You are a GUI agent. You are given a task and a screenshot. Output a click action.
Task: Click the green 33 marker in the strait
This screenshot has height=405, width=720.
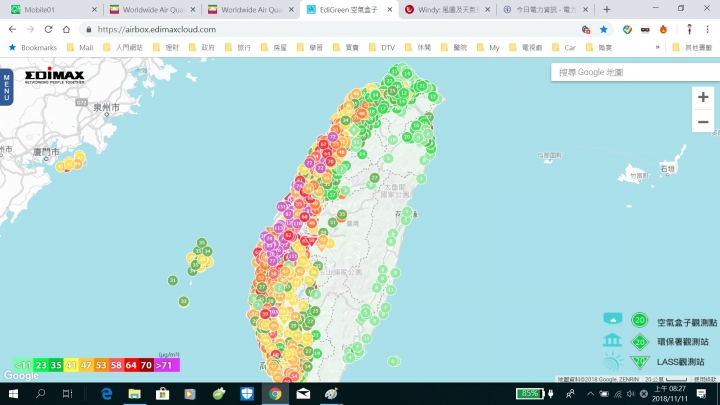click(x=184, y=302)
